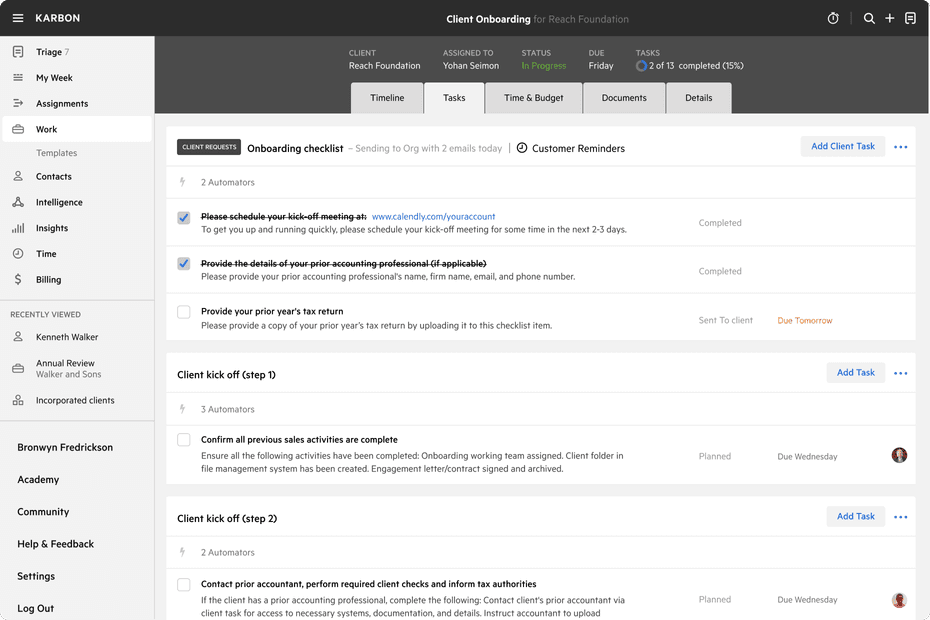Open options menu for Client kick off step 1
This screenshot has height=620, width=930.
coord(899,372)
